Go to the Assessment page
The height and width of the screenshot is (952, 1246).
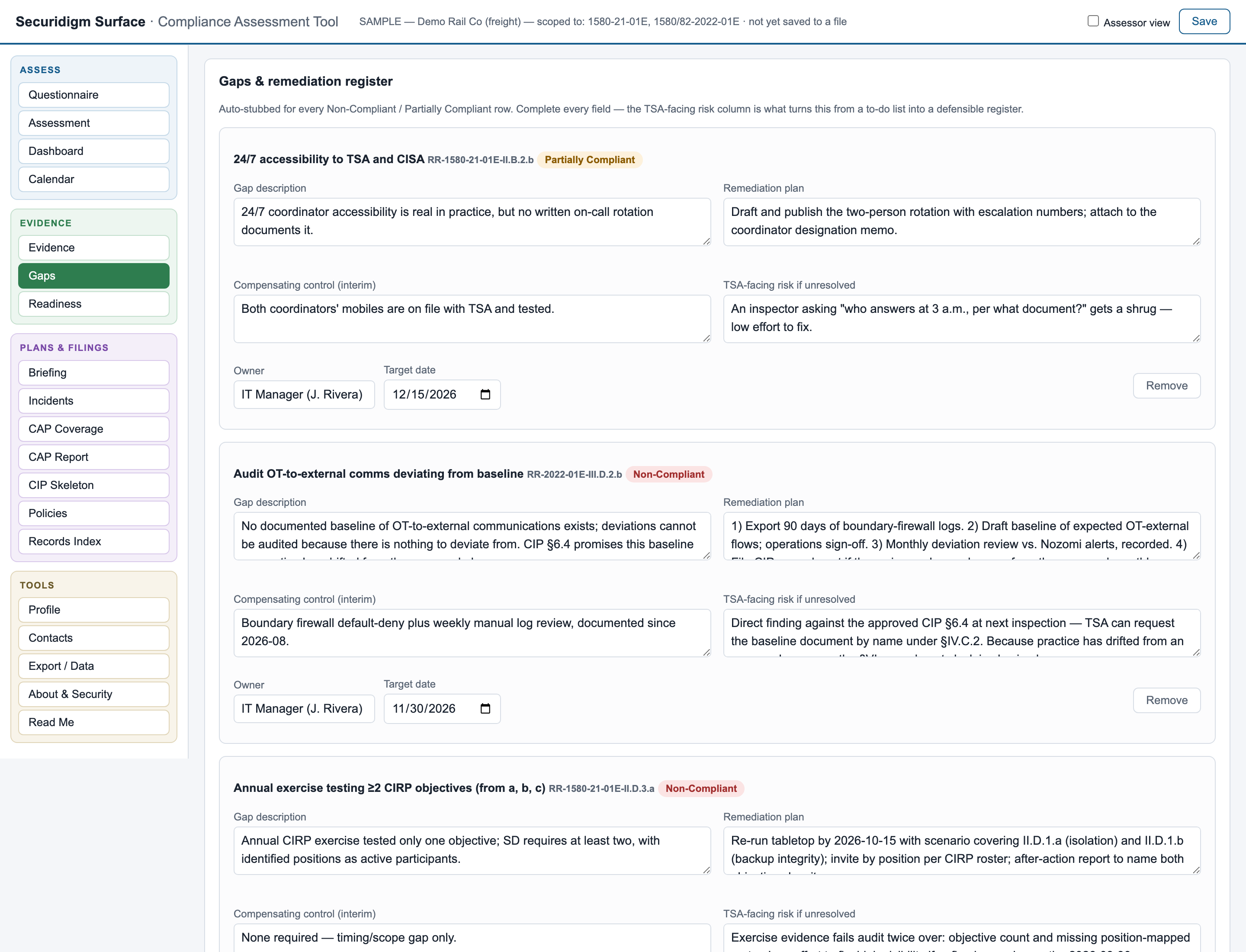tap(94, 123)
